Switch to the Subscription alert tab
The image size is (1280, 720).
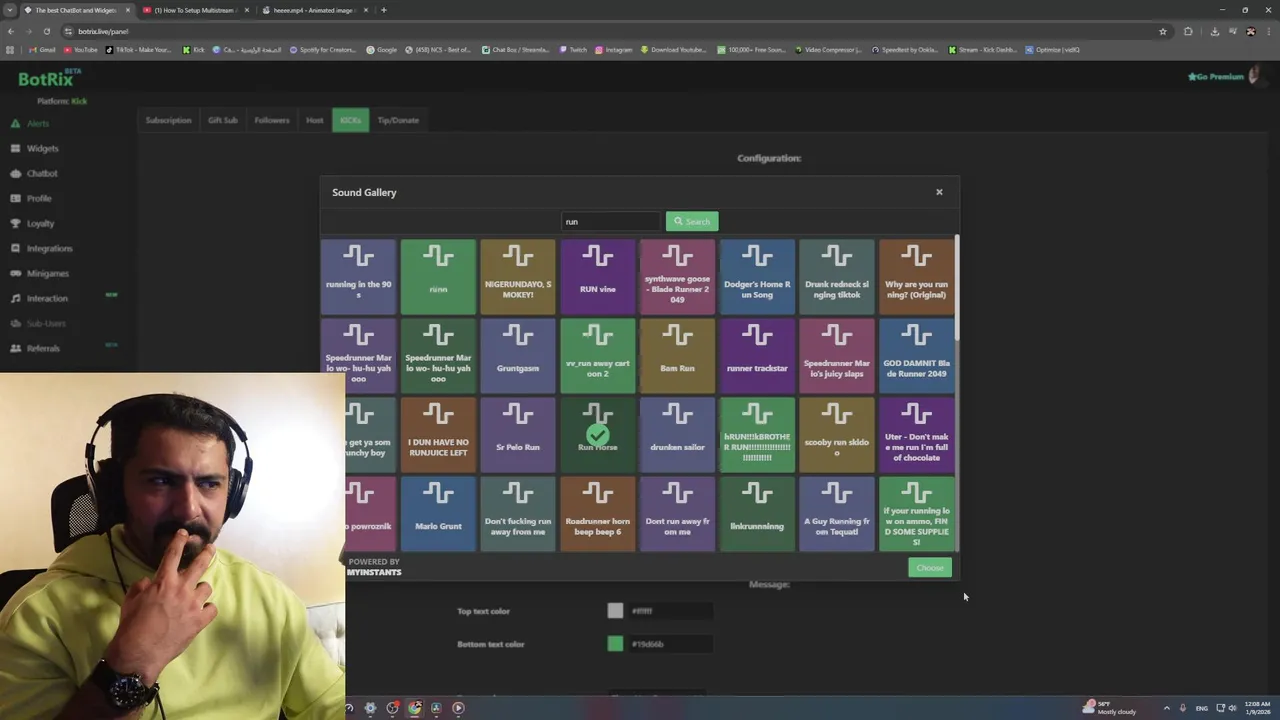(168, 120)
